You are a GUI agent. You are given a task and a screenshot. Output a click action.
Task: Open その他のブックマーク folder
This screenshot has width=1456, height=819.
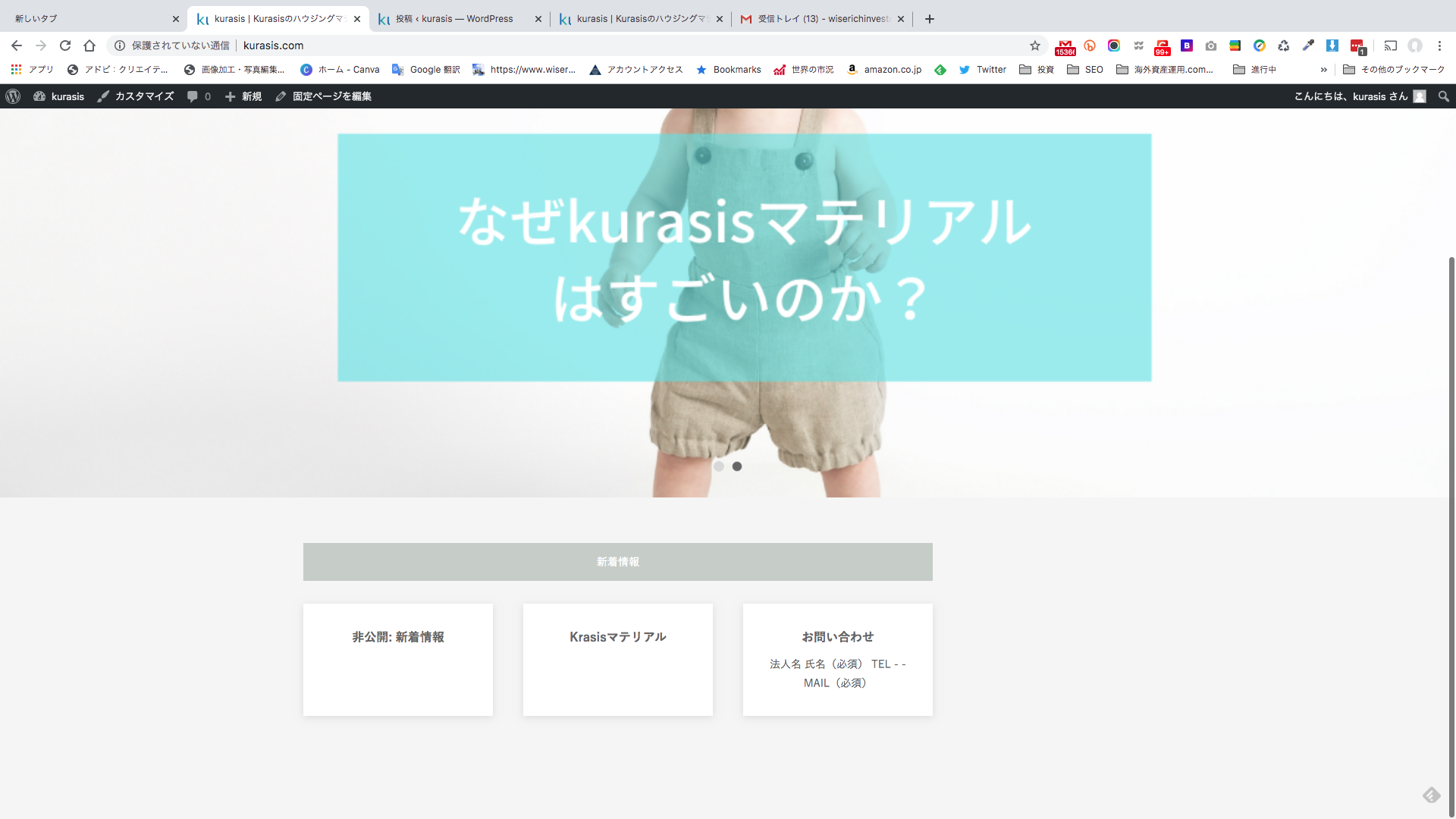click(1394, 70)
